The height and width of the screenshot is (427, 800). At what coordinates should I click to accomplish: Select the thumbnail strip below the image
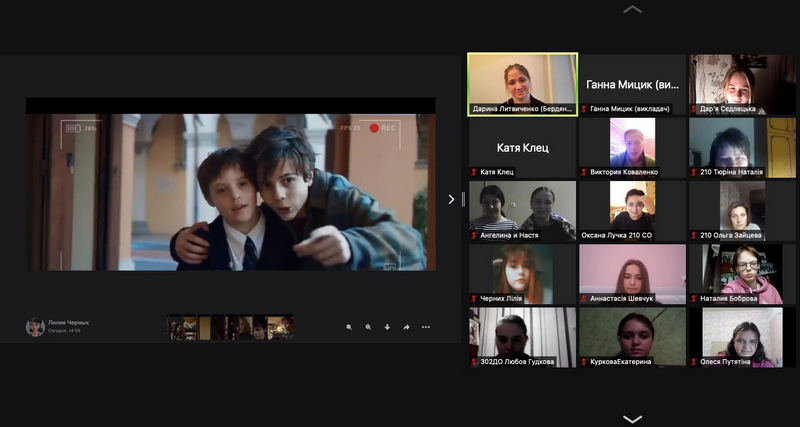pyautogui.click(x=230, y=328)
